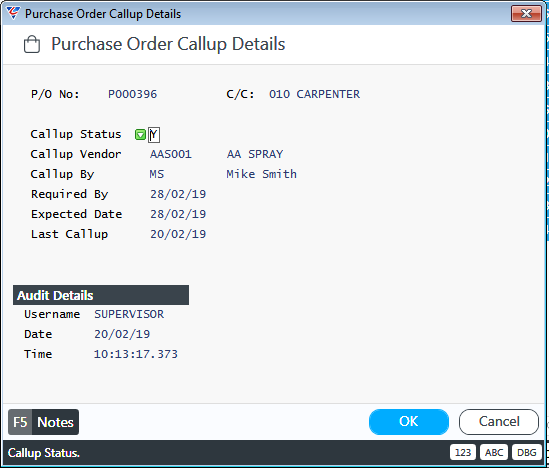
Task: Click the Last Callup date 20/02/19
Action: [x=178, y=234]
